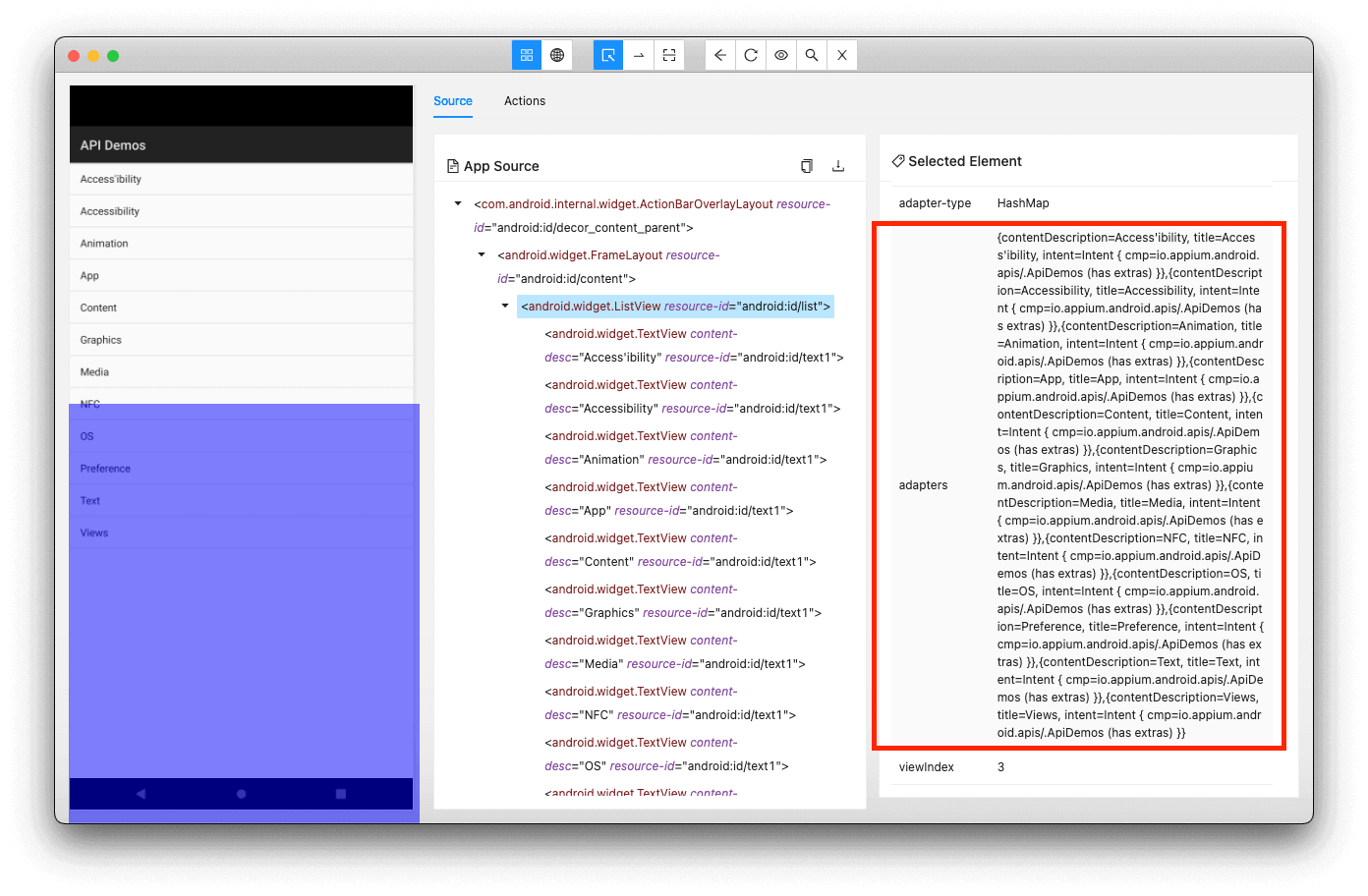Image resolution: width=1368 pixels, height=896 pixels.
Task: Enable the select elements mode tool
Action: pos(607,55)
